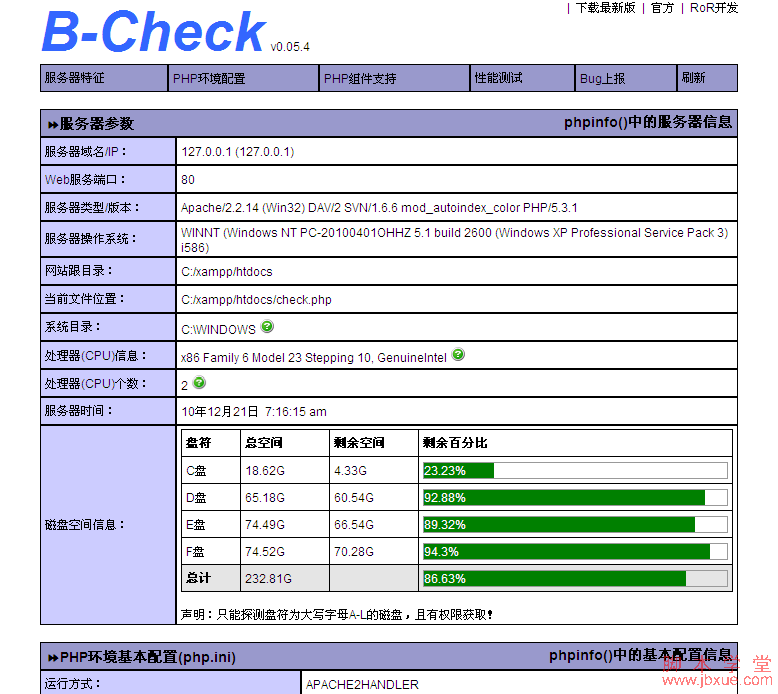778x694 pixels.
Task: Switch to PHP环境配置 tab
Action: [209, 78]
